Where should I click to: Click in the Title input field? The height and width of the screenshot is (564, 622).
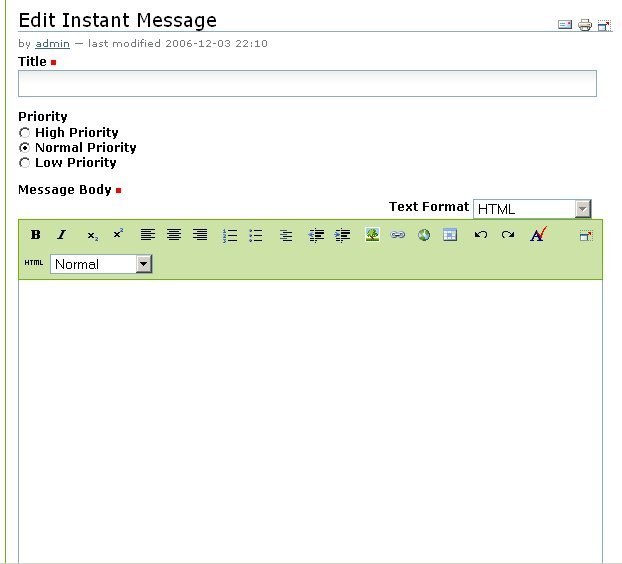(307, 84)
